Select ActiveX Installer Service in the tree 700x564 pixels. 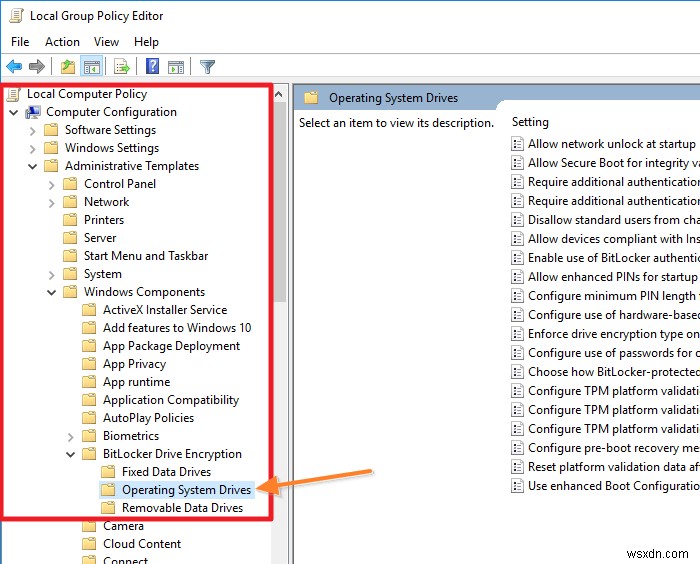pos(165,310)
